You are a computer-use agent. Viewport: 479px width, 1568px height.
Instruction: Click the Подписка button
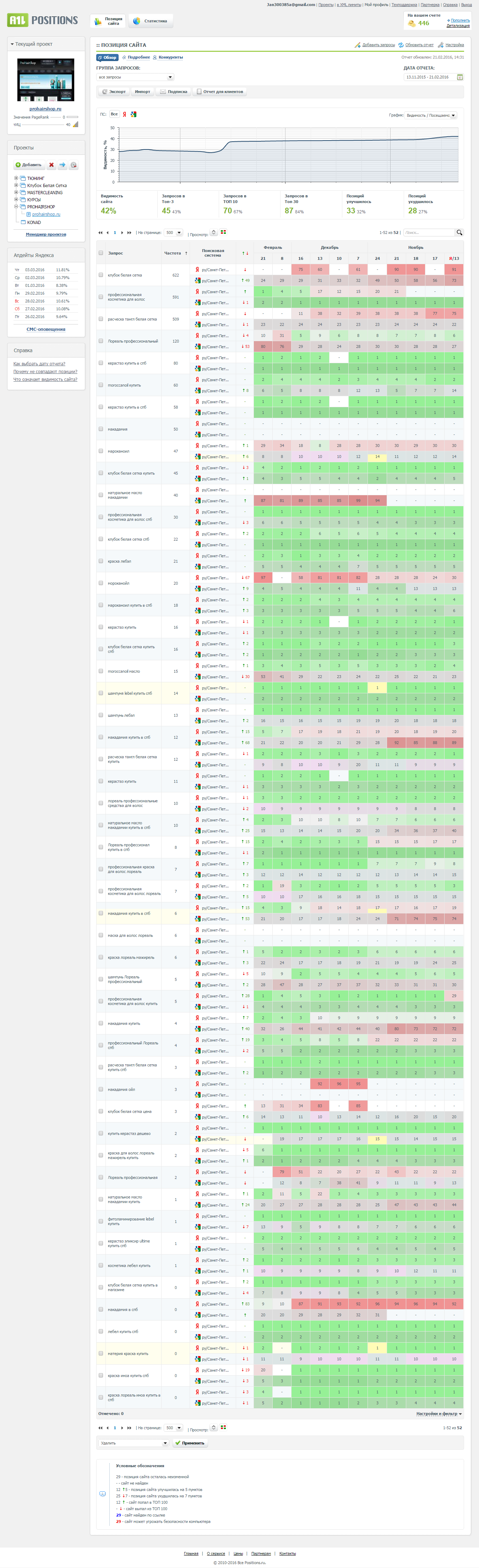coord(174,92)
